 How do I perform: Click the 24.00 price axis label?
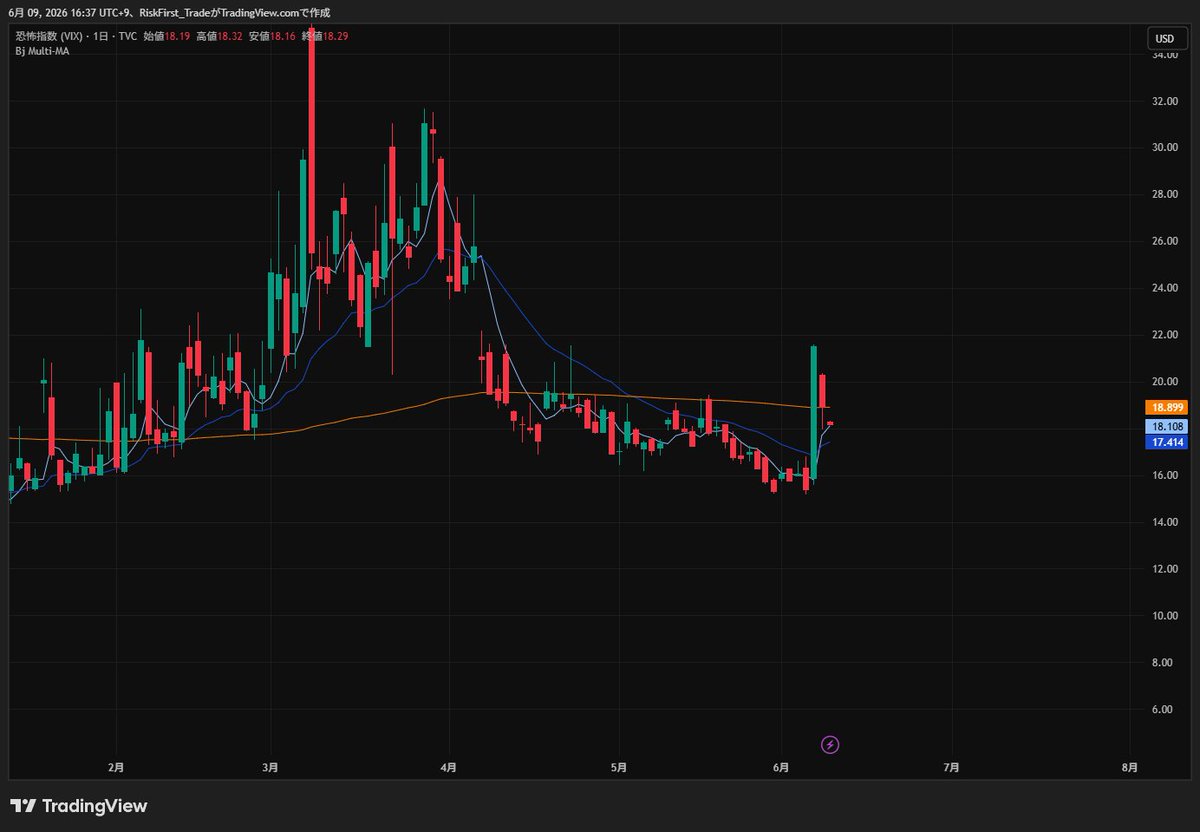[1164, 289]
